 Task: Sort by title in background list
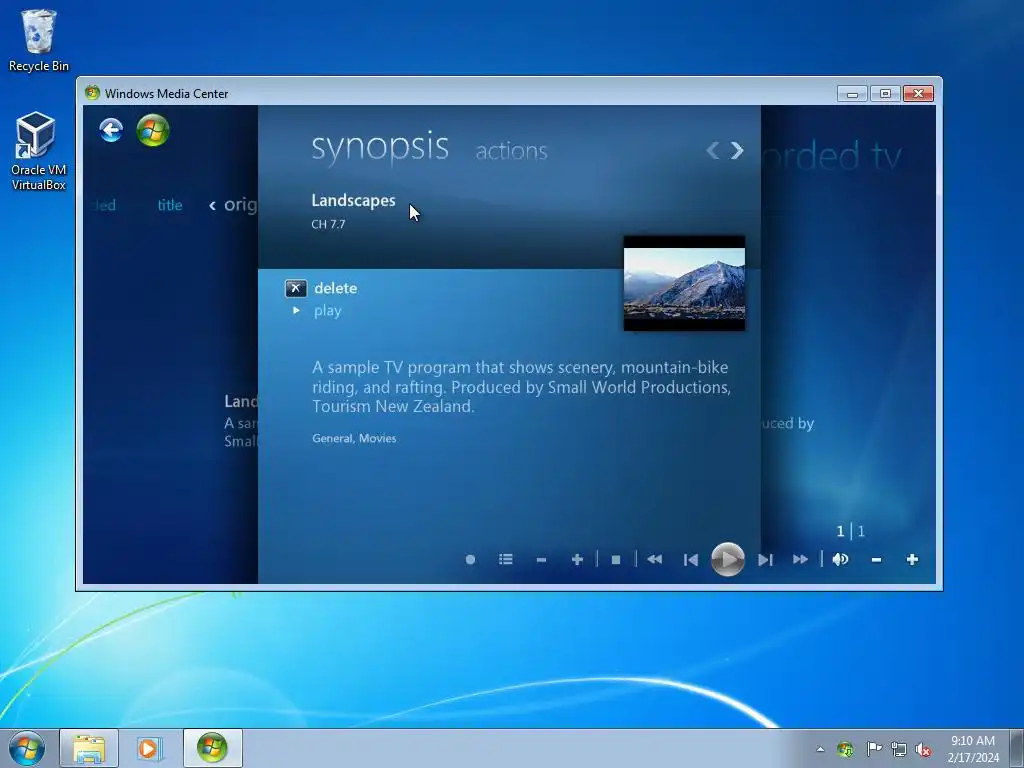click(170, 205)
